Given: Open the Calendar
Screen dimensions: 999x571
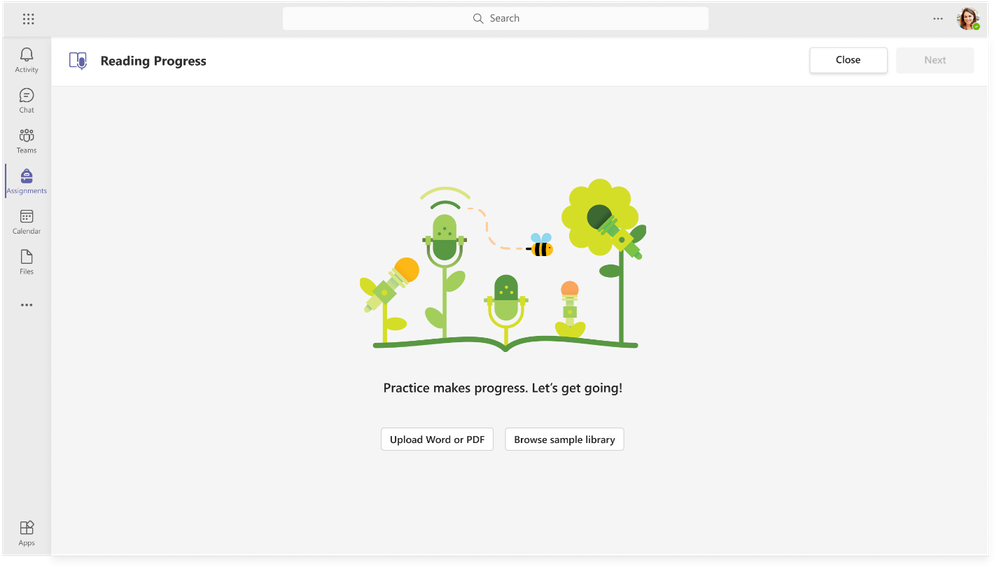Looking at the screenshot, I should click(26, 222).
